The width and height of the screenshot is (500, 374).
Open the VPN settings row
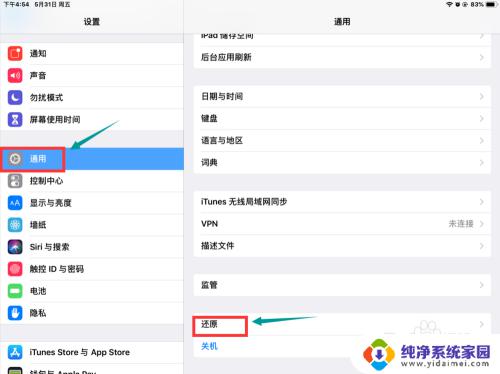(x=342, y=224)
